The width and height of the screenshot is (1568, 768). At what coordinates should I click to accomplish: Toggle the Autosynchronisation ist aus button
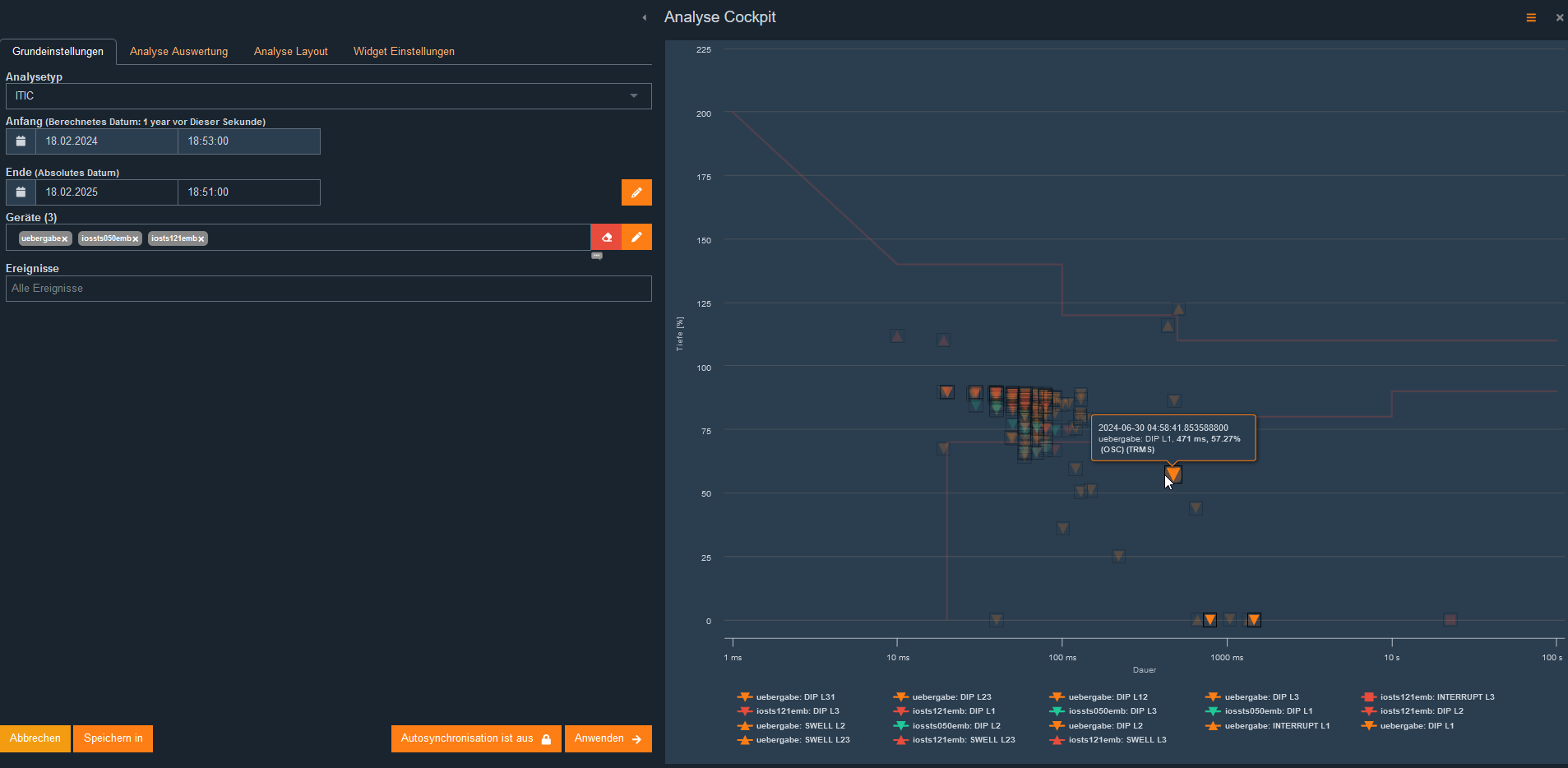pyautogui.click(x=475, y=738)
